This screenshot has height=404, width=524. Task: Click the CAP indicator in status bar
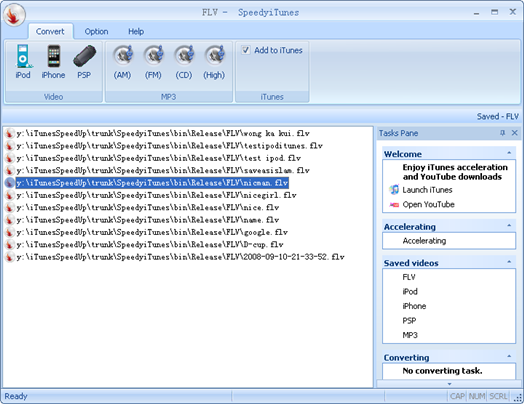click(457, 396)
